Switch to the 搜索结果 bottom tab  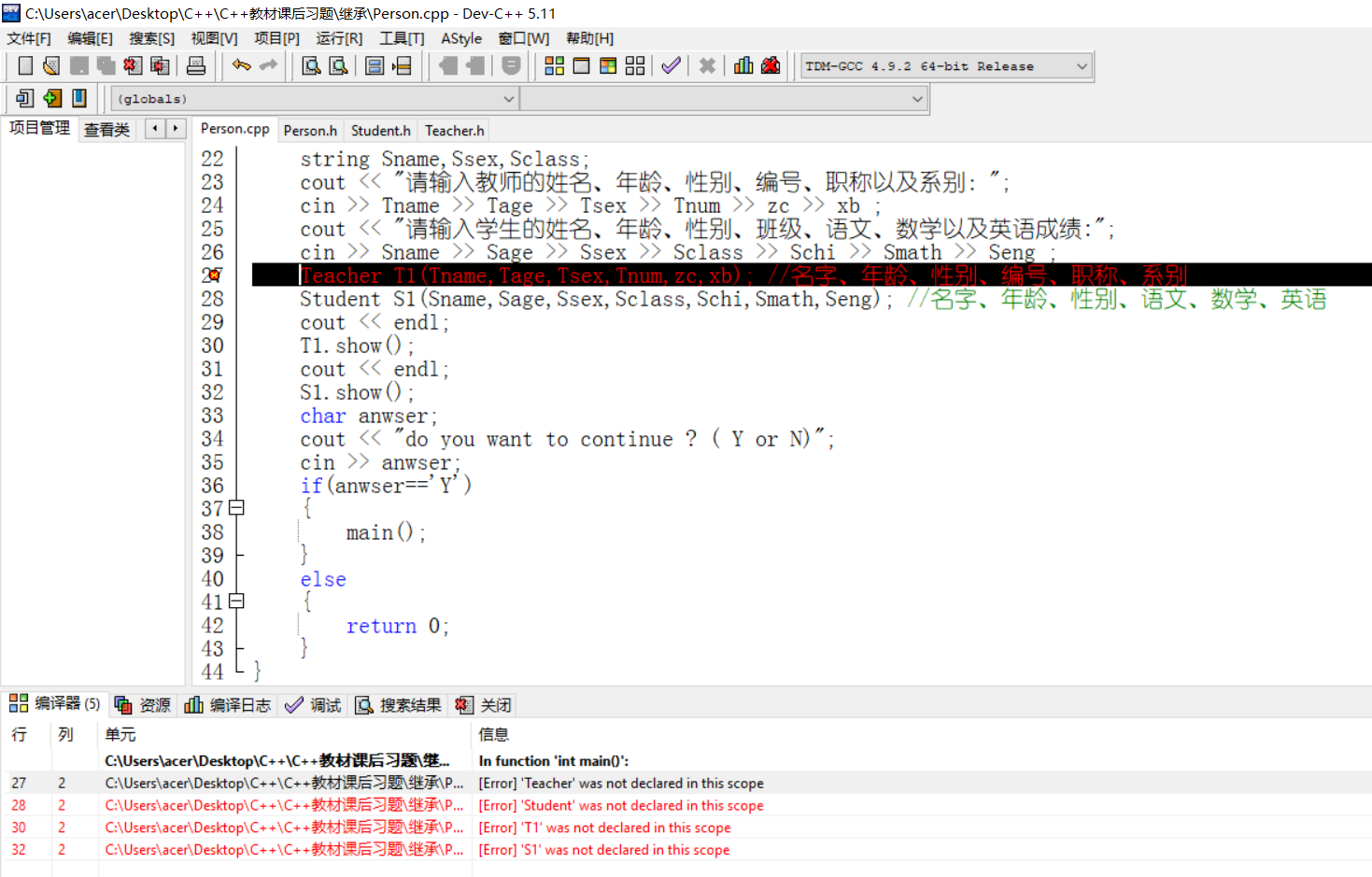click(x=398, y=705)
